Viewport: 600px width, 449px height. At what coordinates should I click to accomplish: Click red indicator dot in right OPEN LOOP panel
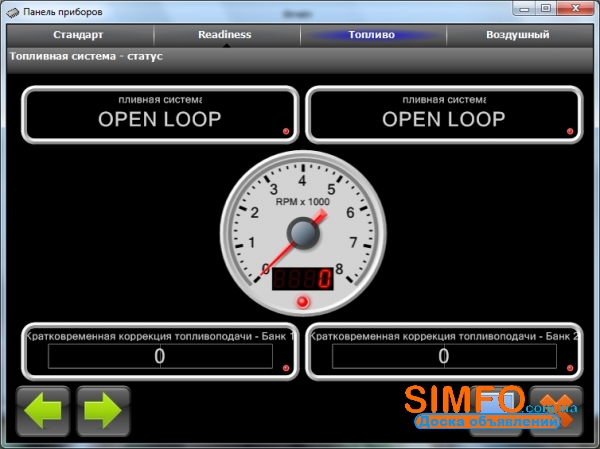pyautogui.click(x=569, y=132)
